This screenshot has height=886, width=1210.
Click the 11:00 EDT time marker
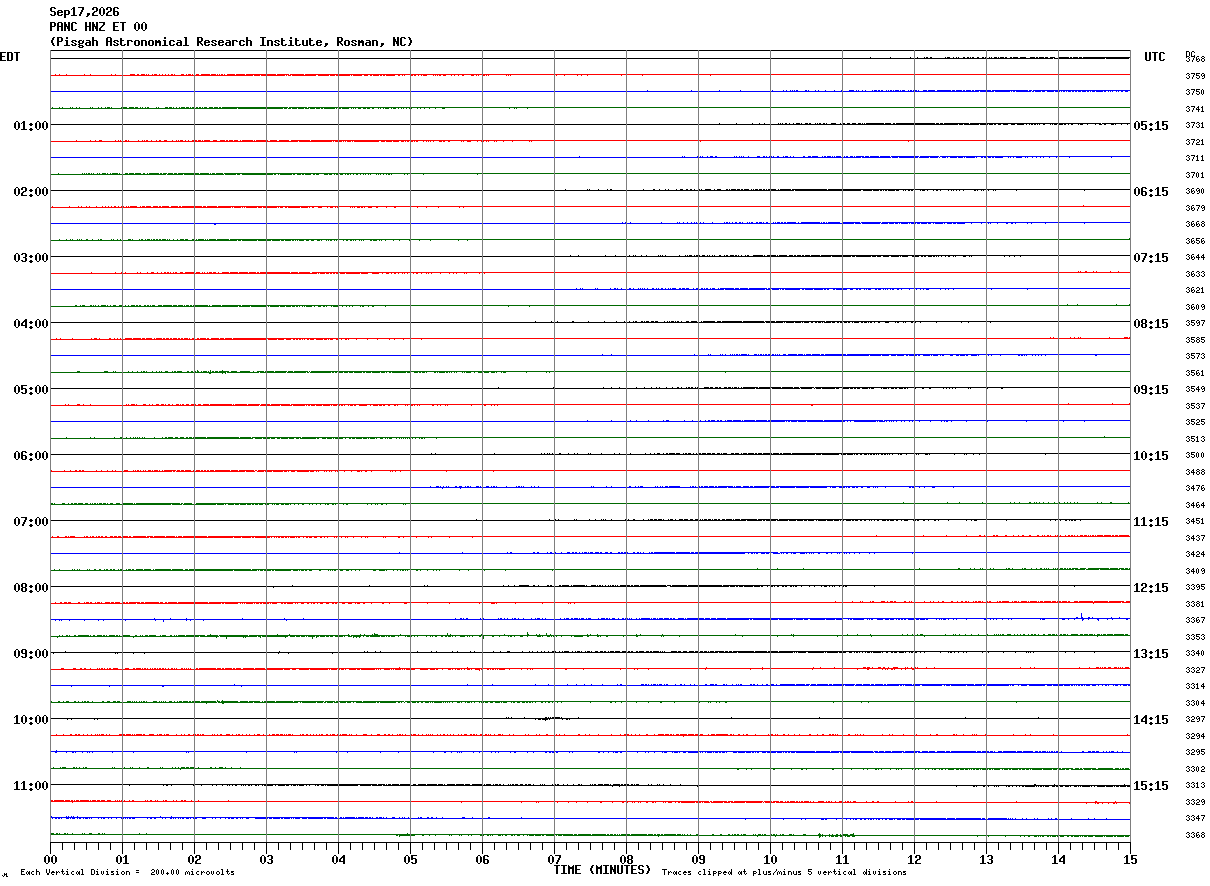tap(30, 786)
